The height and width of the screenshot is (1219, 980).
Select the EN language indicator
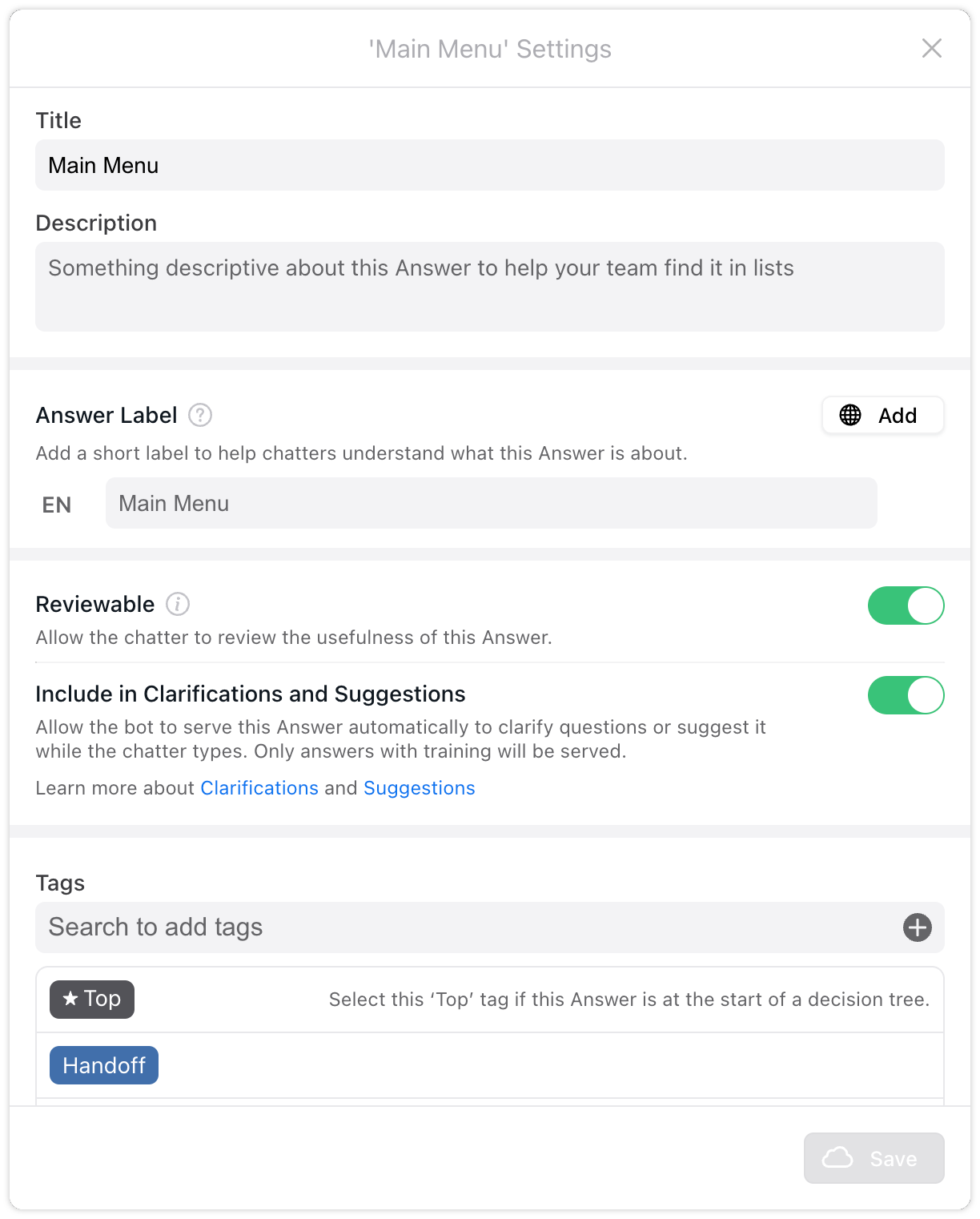(x=56, y=504)
